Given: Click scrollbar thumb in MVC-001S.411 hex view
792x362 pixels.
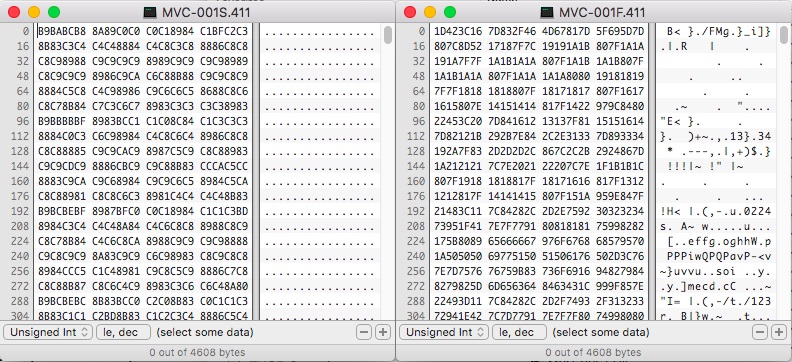Looking at the screenshot, I should click(388, 35).
